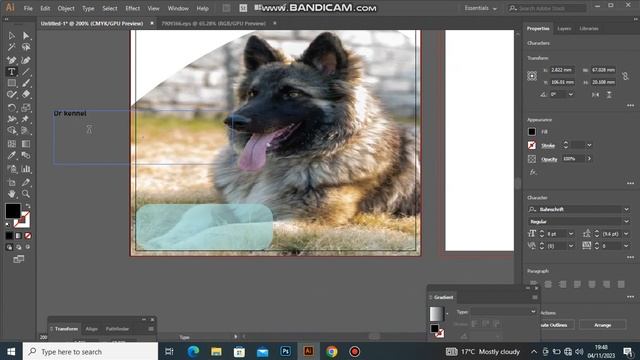
Task: Select the Pen tool
Action: [11, 60]
